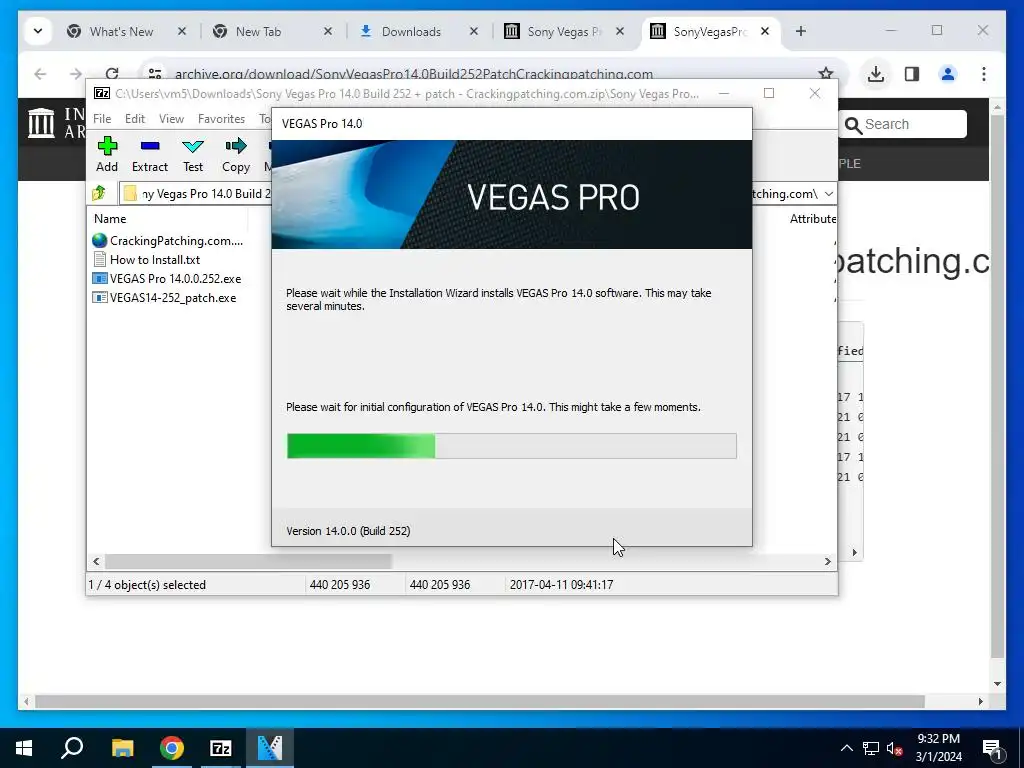The height and width of the screenshot is (768, 1024).
Task: Open the View menu in 7-Zip
Action: pyautogui.click(x=171, y=119)
